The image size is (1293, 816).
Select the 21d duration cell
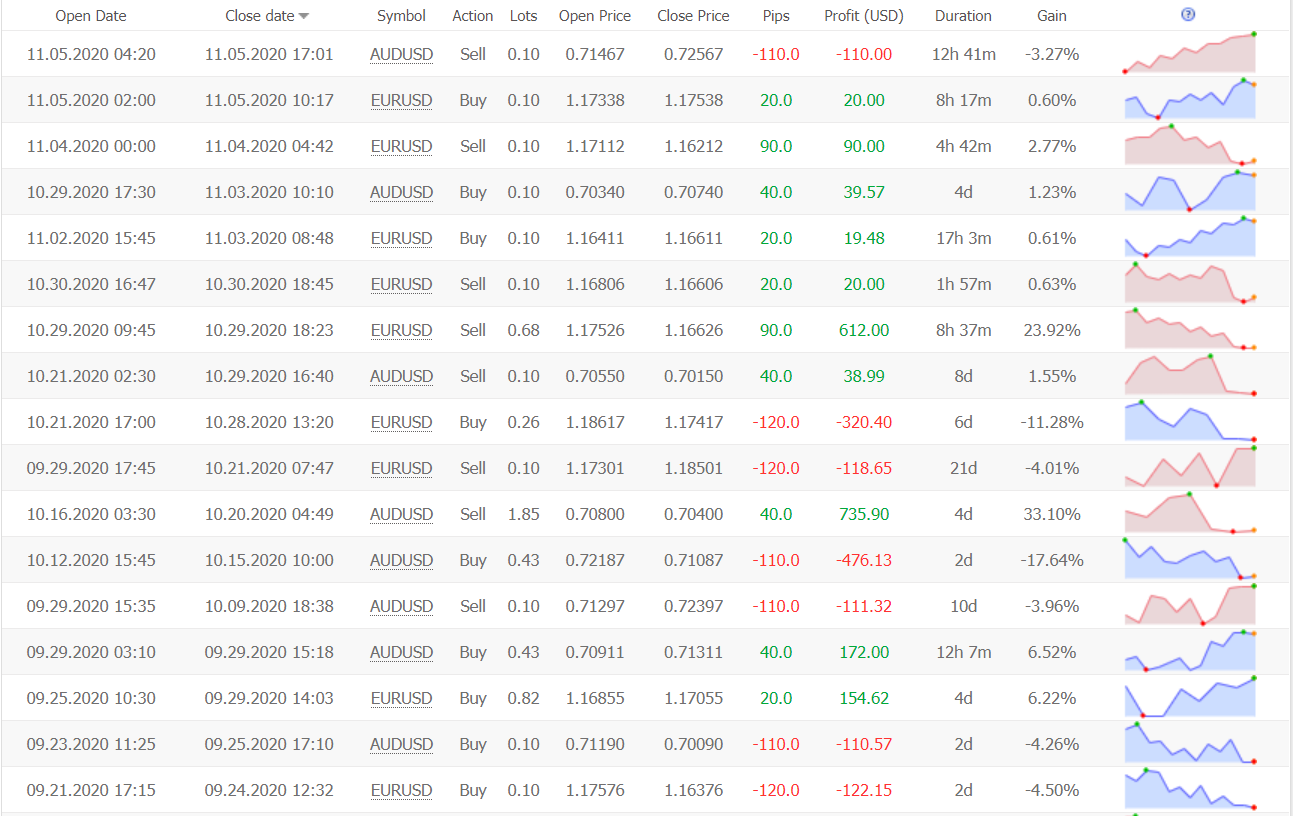[x=963, y=468]
